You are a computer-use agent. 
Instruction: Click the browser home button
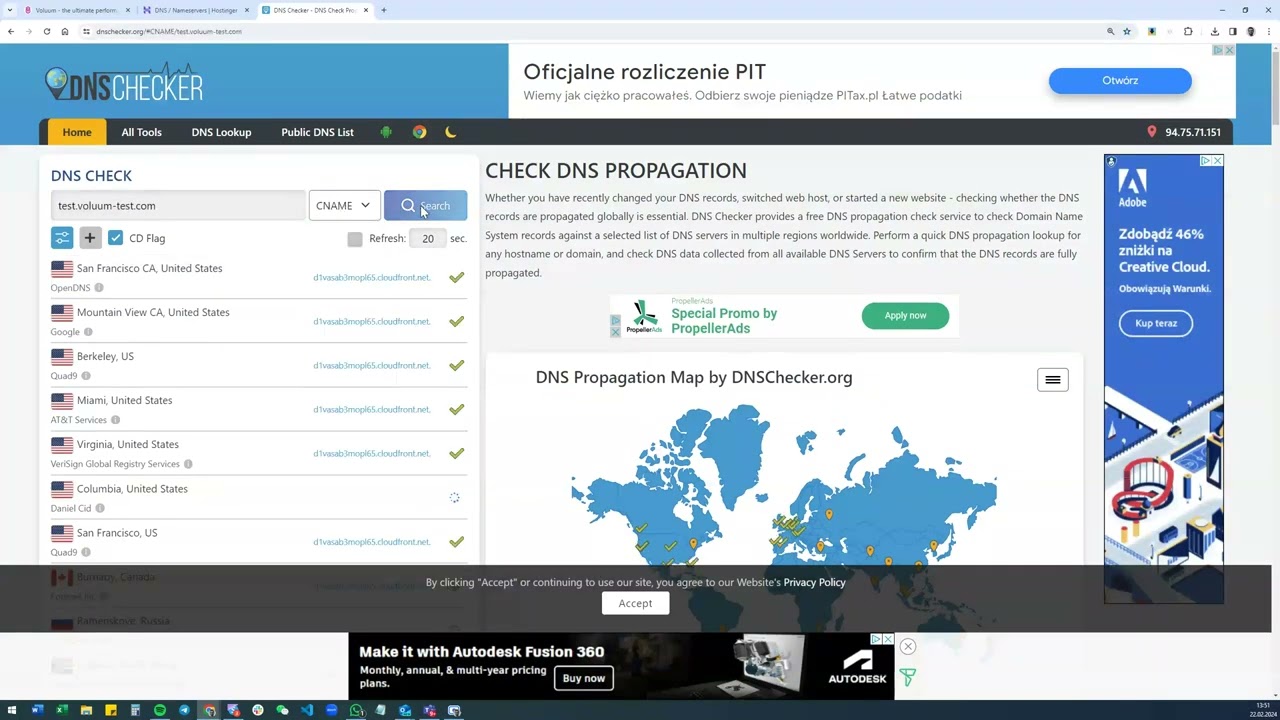pyautogui.click(x=65, y=31)
